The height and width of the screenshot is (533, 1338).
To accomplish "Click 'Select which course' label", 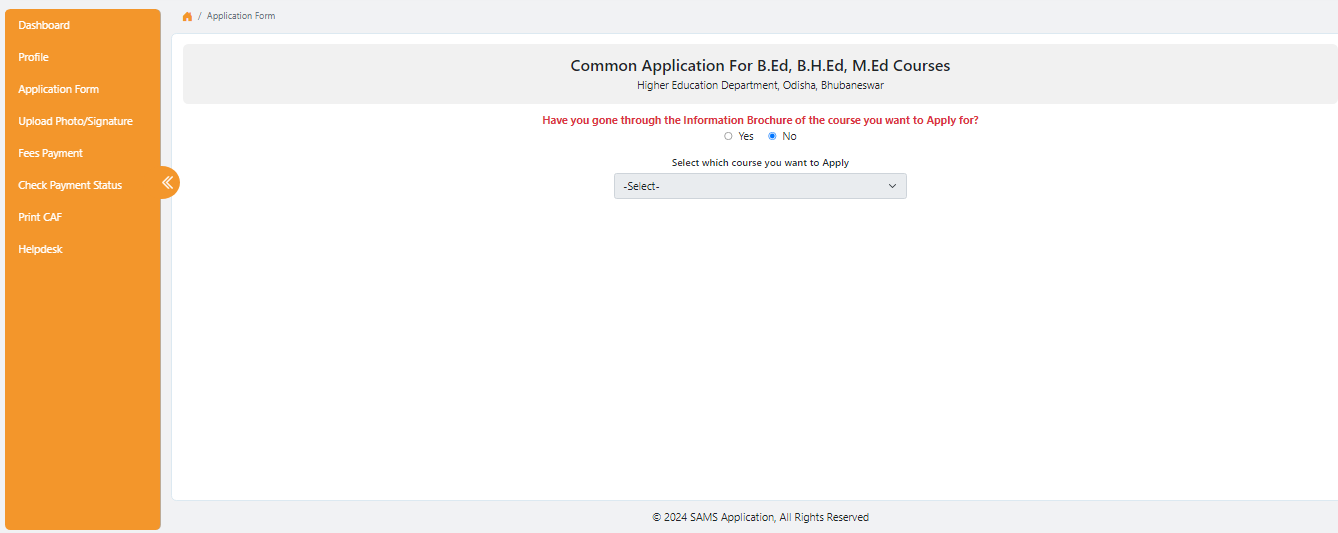I will 760,162.
